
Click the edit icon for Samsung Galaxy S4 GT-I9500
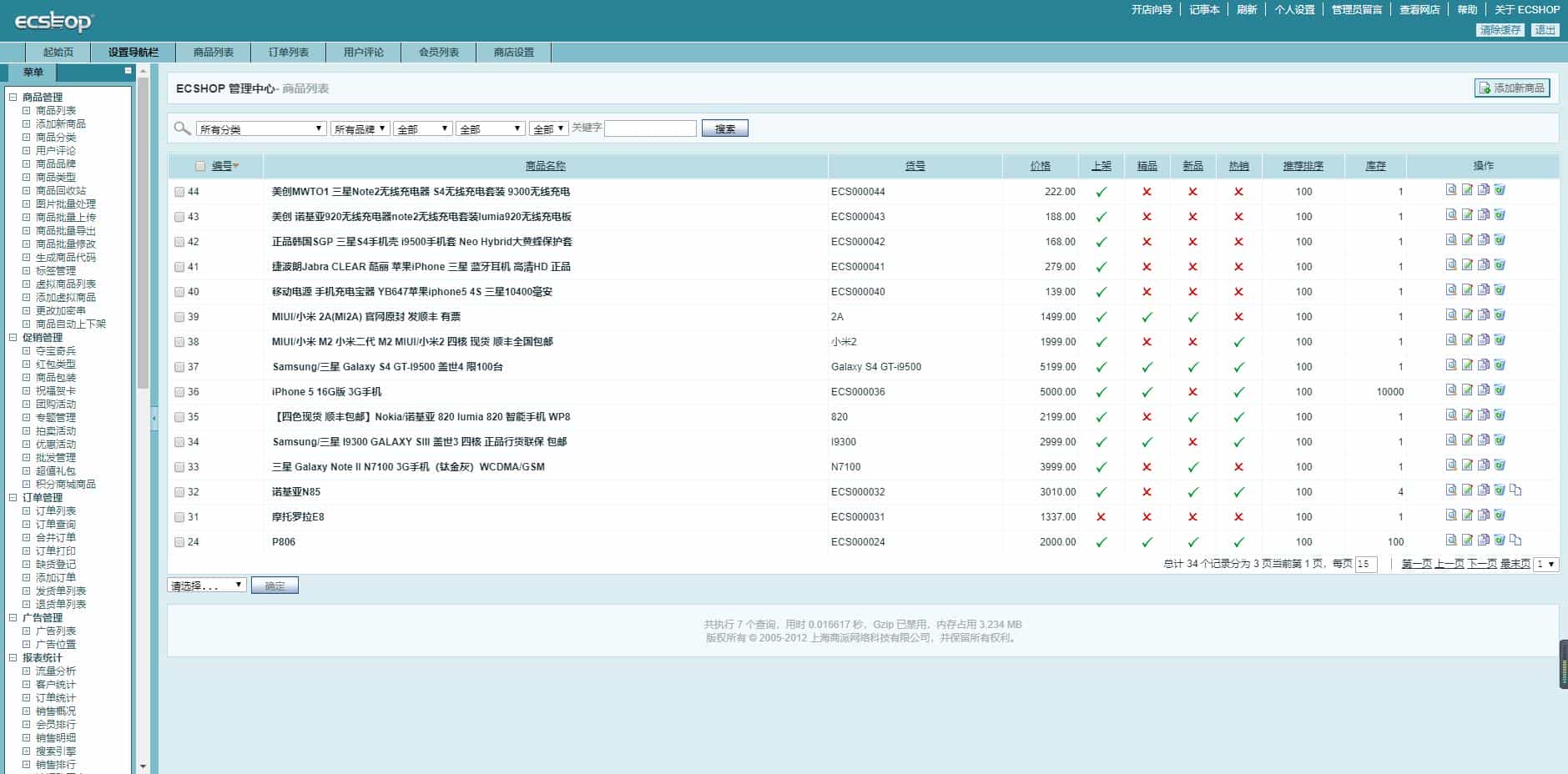[1466, 366]
